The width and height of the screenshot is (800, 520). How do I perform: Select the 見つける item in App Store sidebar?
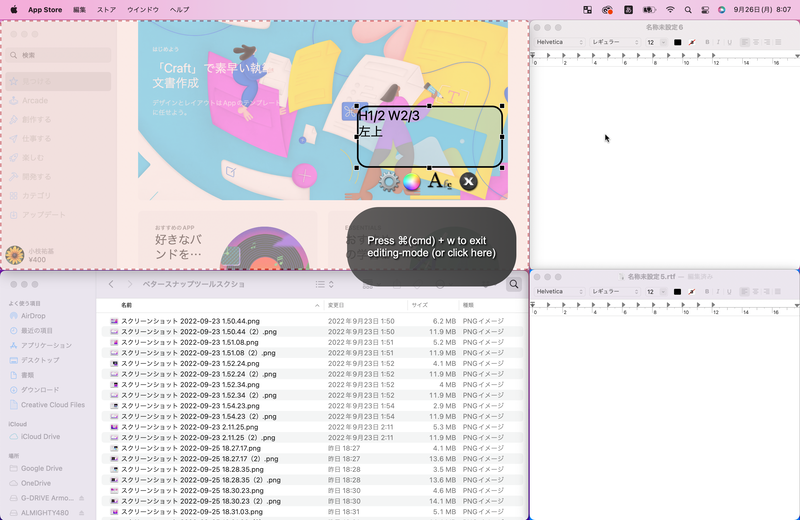point(59,81)
